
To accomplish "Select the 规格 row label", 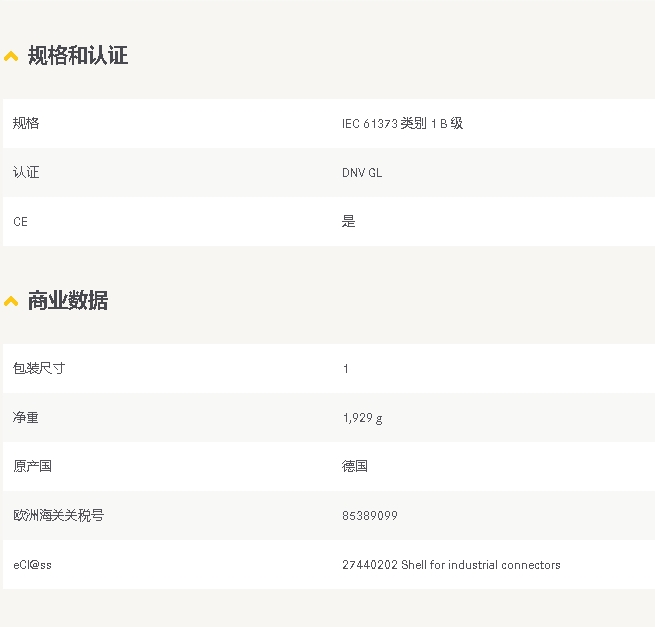I will [26, 123].
